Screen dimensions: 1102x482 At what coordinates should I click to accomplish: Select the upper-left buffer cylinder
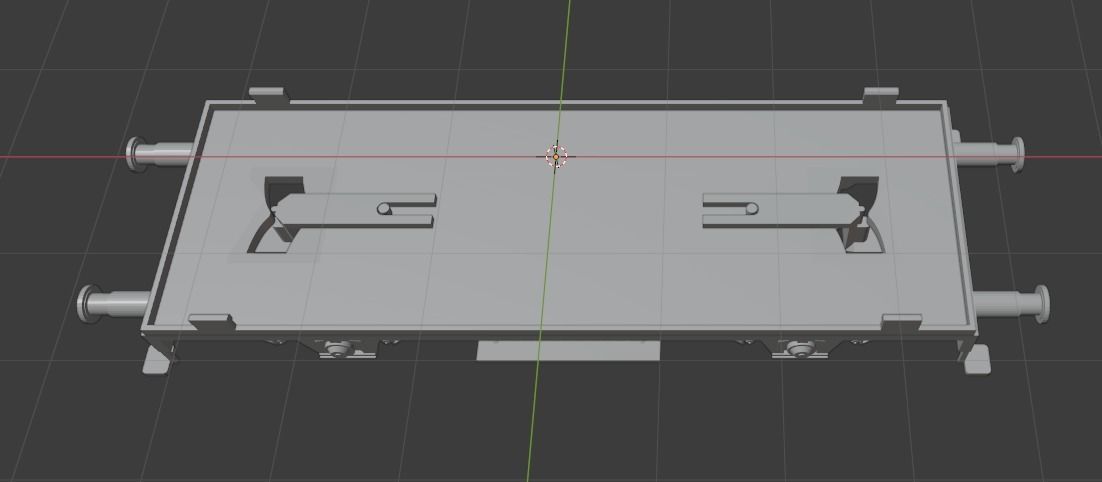pyautogui.click(x=161, y=154)
